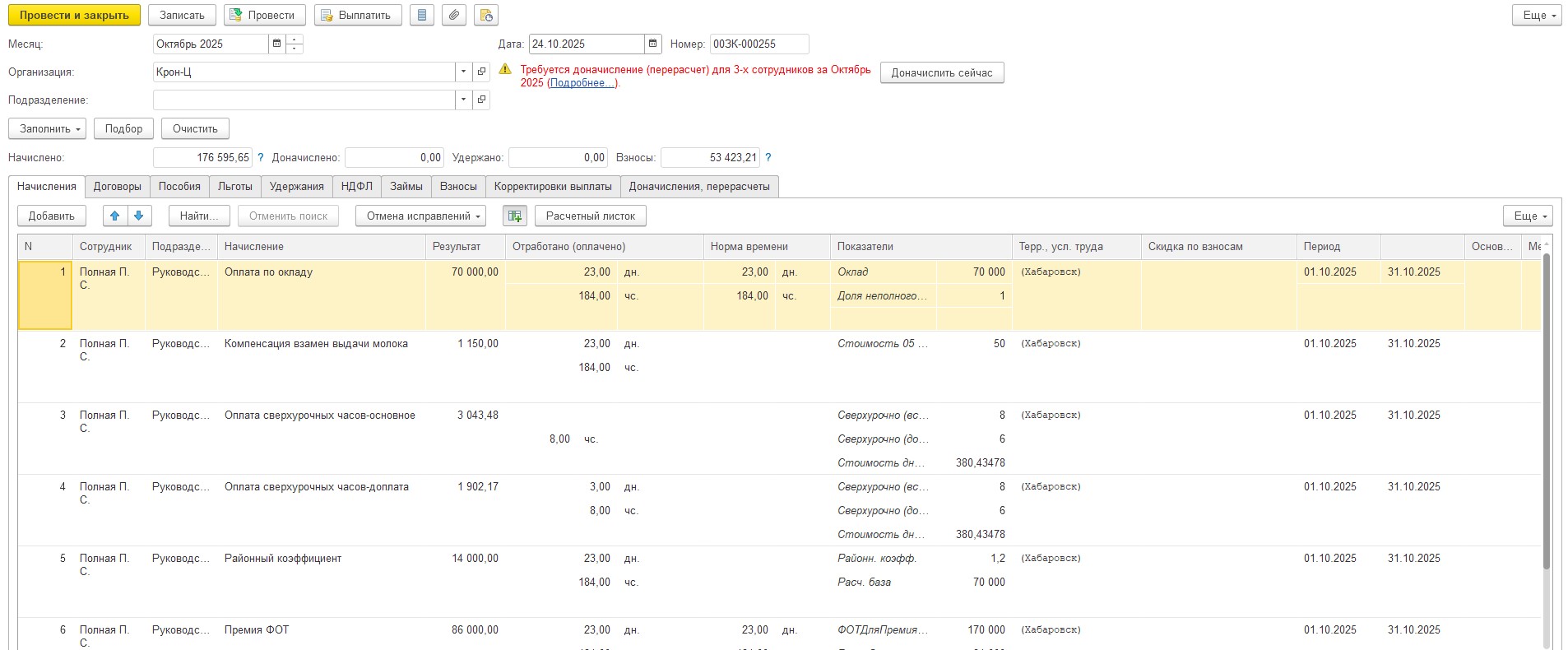
Task: Click the Номер input field
Action: 758,44
